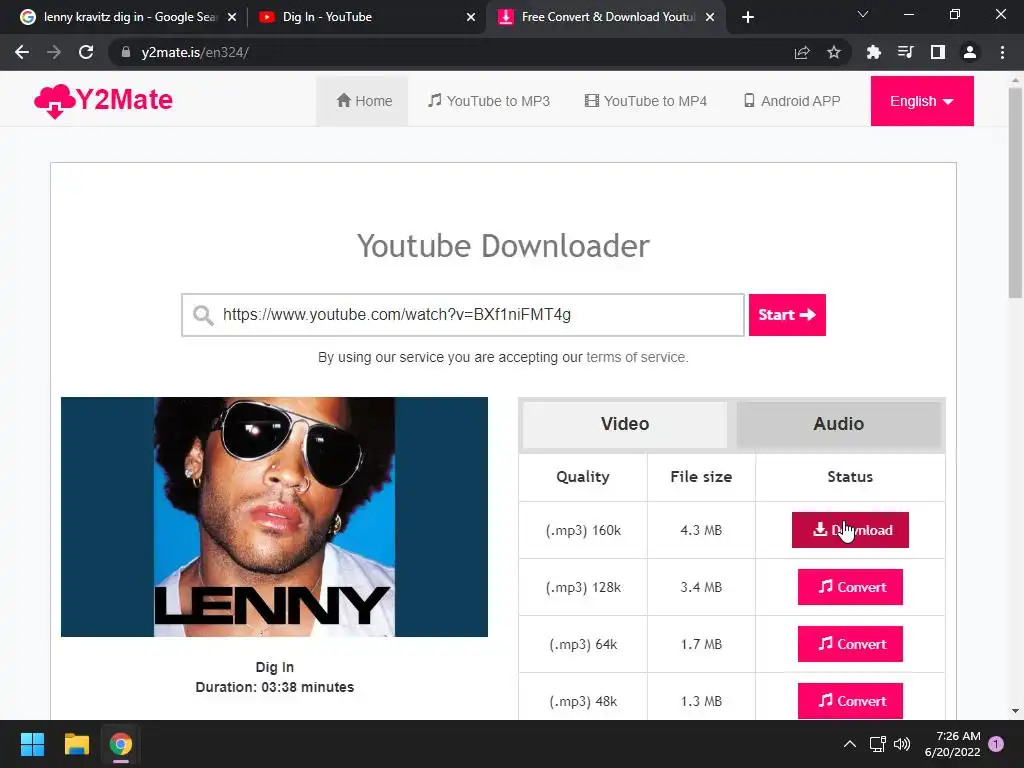
Task: Click the Chrome taskbar icon
Action: point(121,744)
